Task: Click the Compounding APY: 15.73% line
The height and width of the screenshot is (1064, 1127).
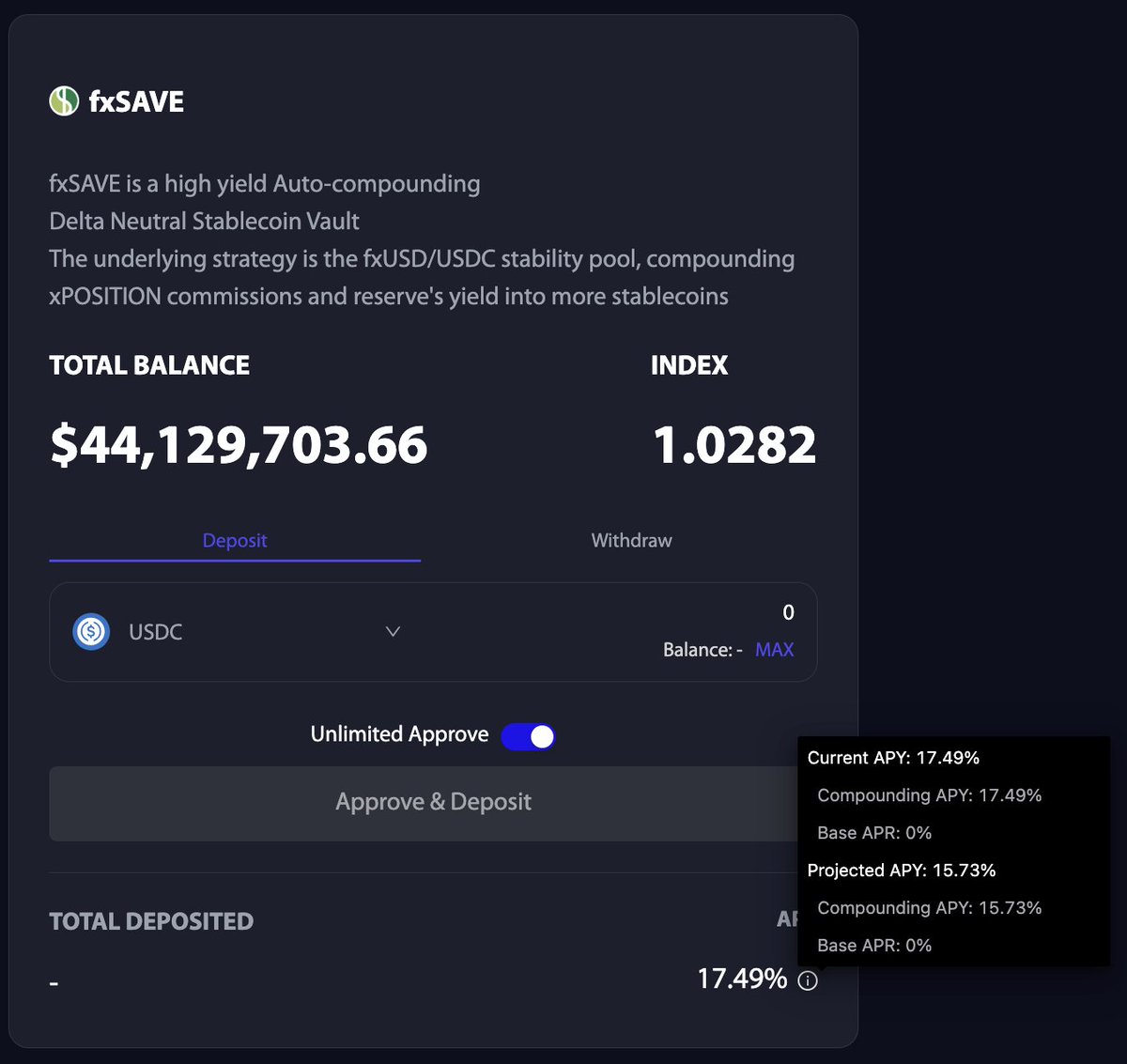Action: [x=930, y=908]
